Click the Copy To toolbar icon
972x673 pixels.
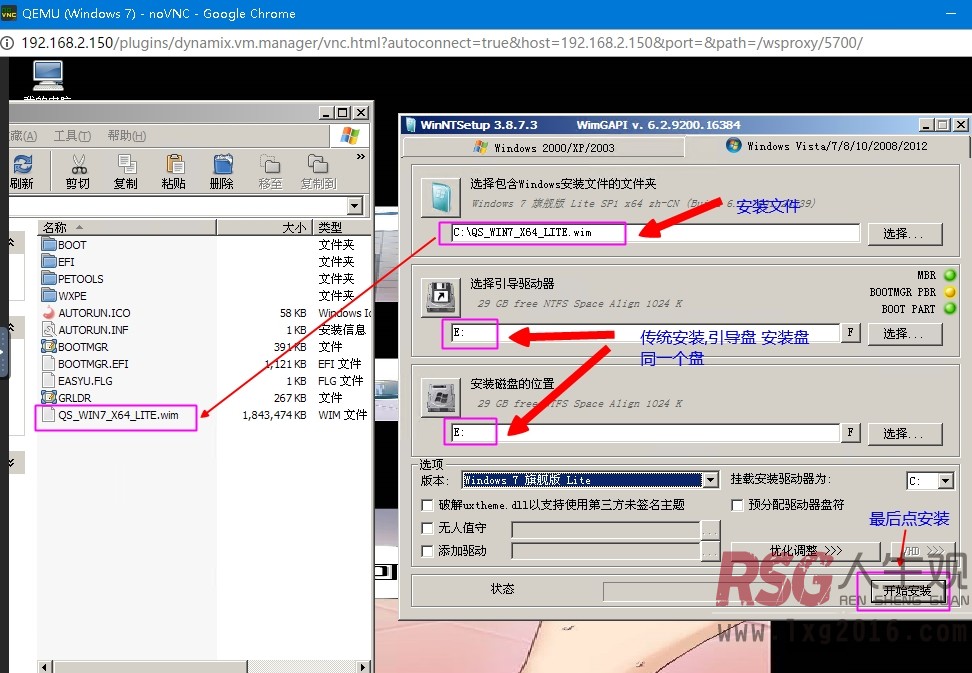(x=318, y=172)
